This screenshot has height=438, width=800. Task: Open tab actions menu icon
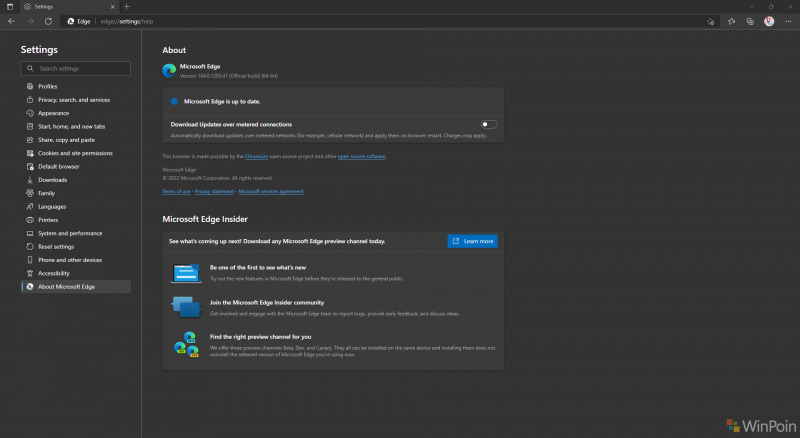tap(10, 7)
